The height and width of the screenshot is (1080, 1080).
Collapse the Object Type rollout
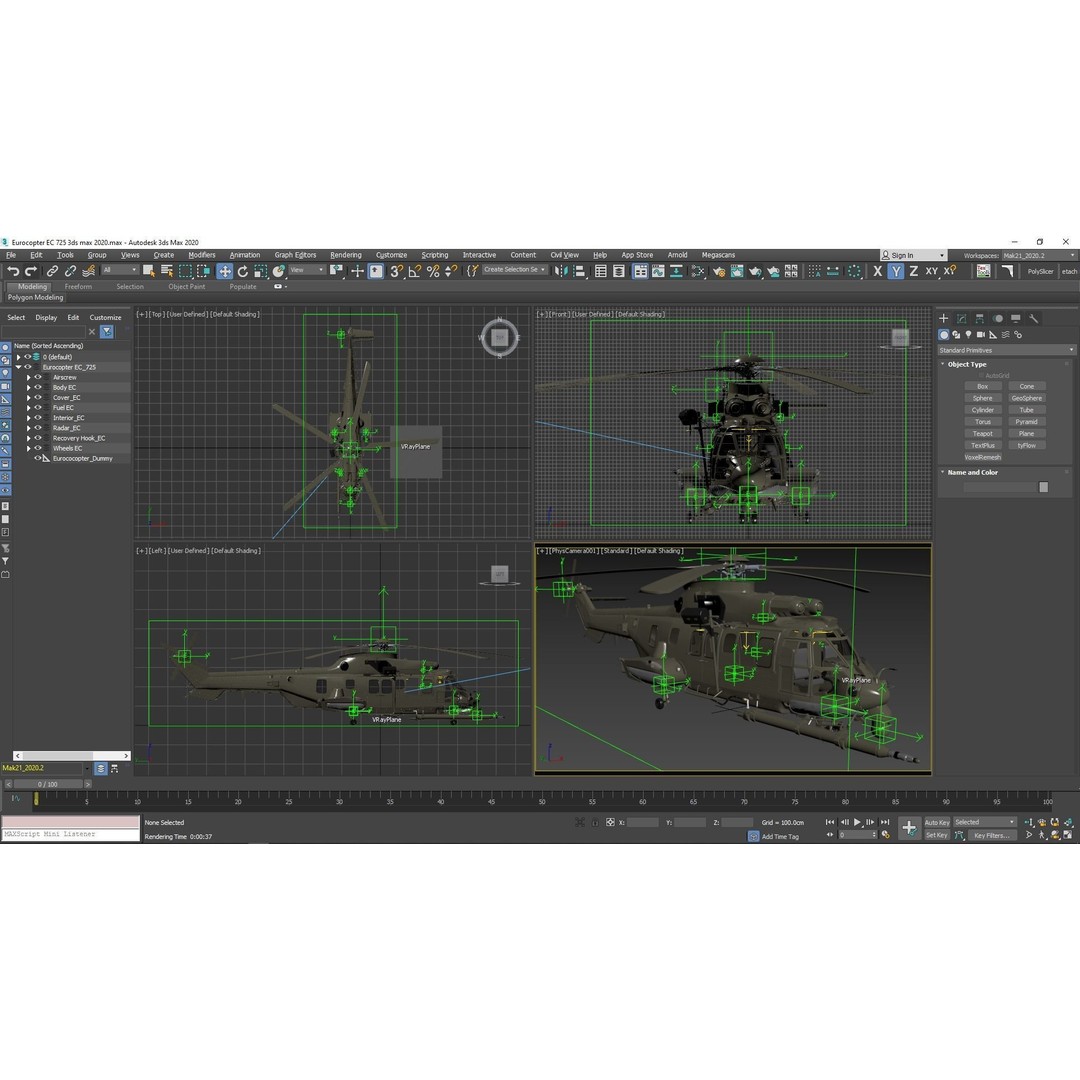(966, 364)
